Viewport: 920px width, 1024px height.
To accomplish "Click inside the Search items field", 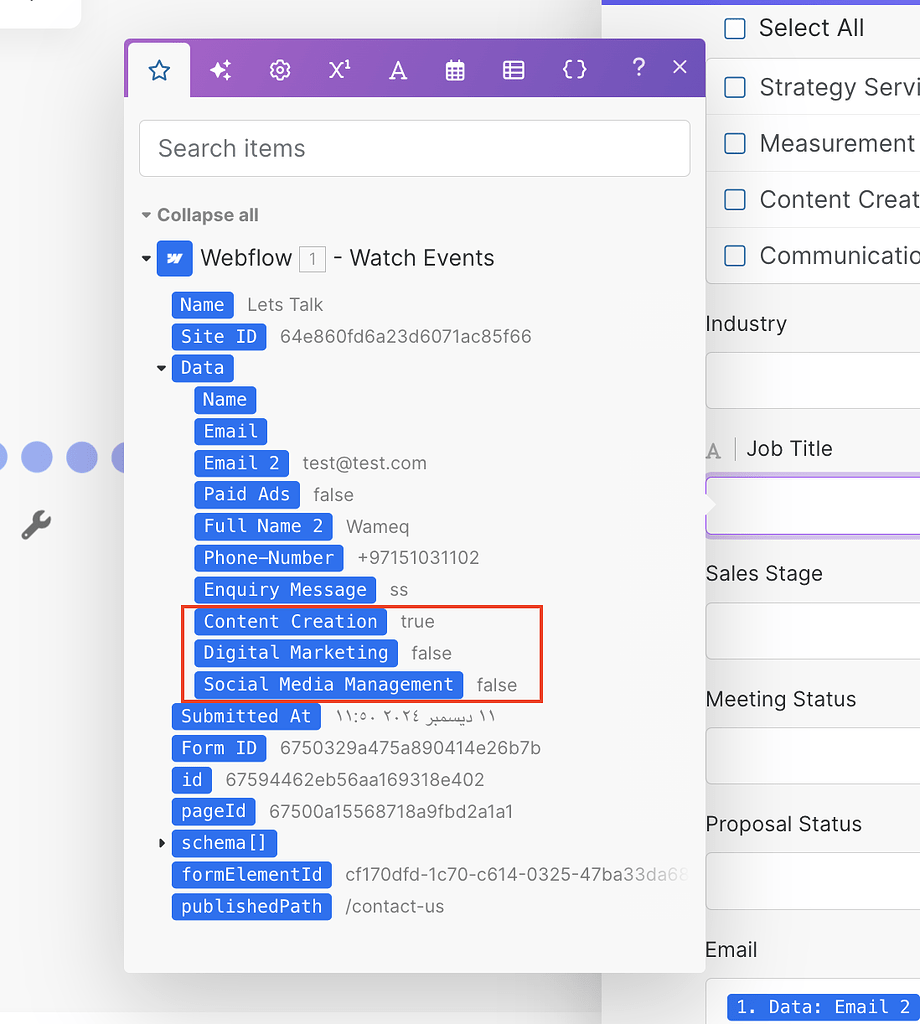I will point(414,148).
